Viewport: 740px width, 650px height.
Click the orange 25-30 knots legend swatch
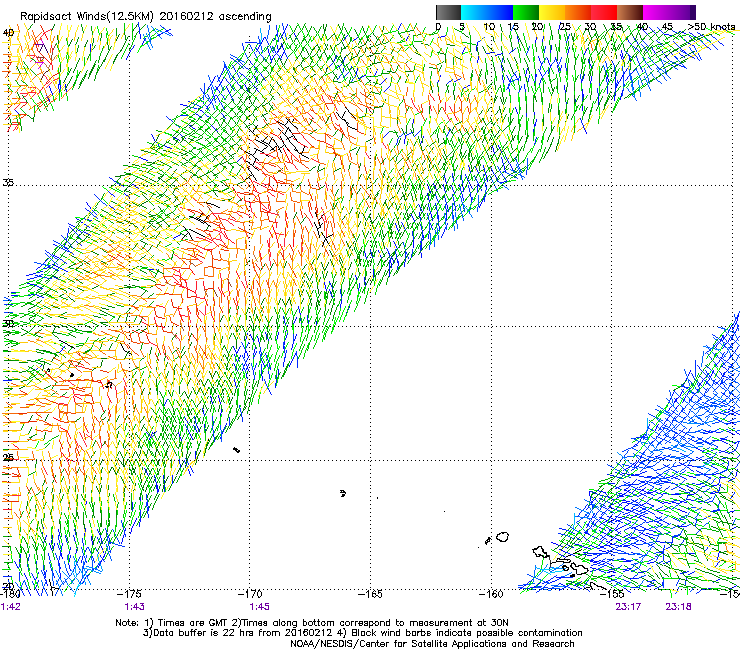[x=578, y=12]
